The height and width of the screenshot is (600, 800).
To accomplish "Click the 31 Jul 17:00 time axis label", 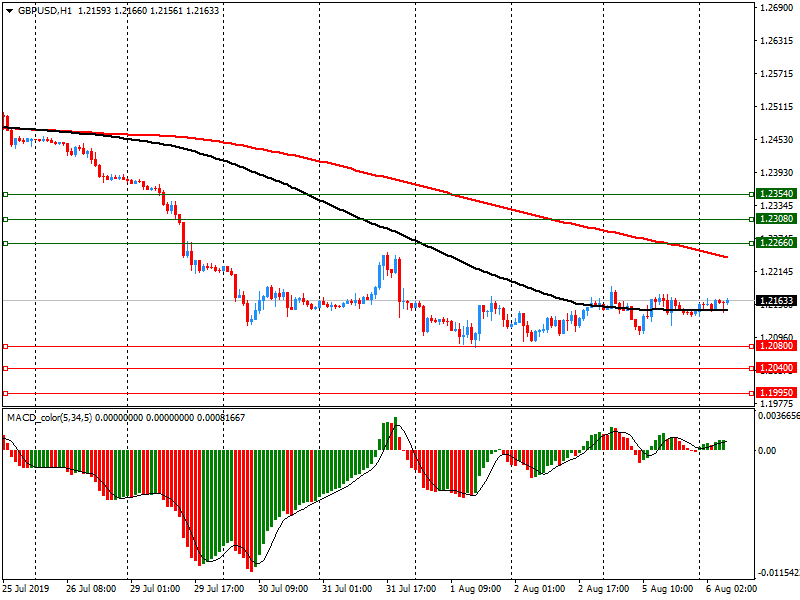I will tap(411, 589).
